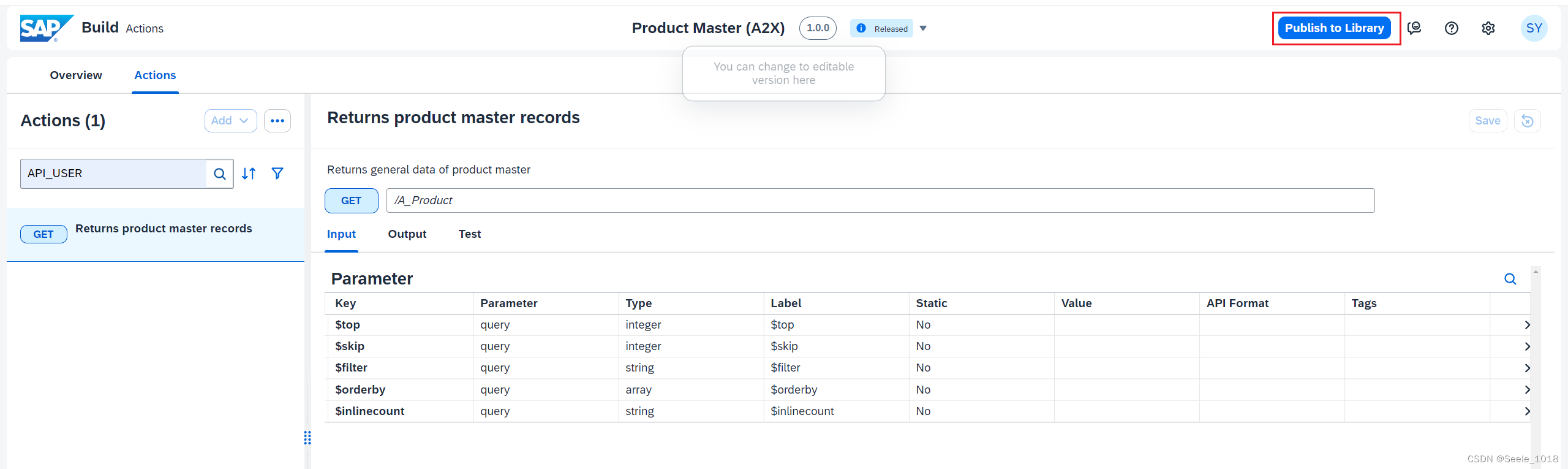Open the SY user avatar menu
Screen dimensions: 1568x469
tap(1534, 28)
